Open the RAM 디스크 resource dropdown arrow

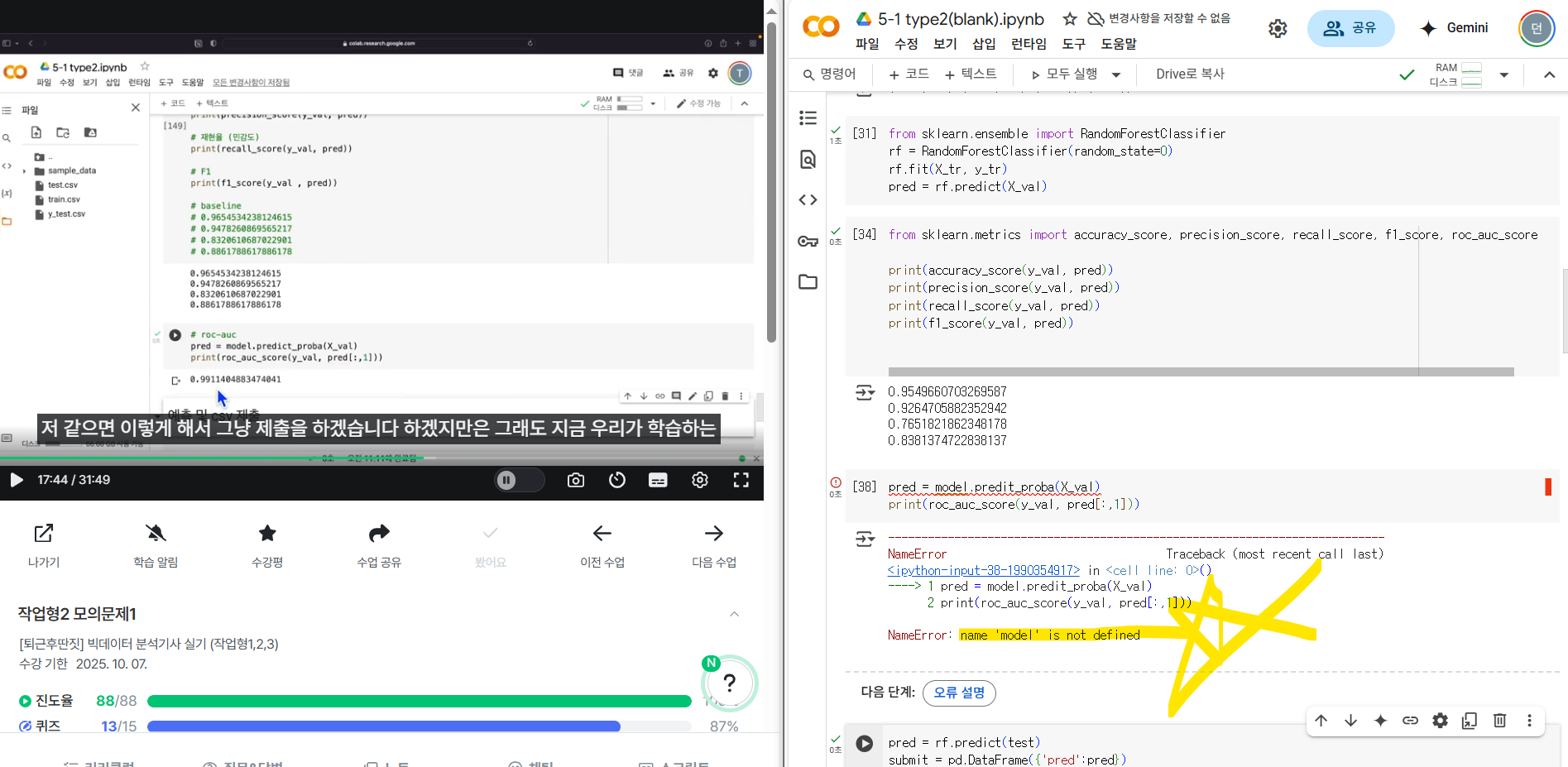click(x=1504, y=74)
